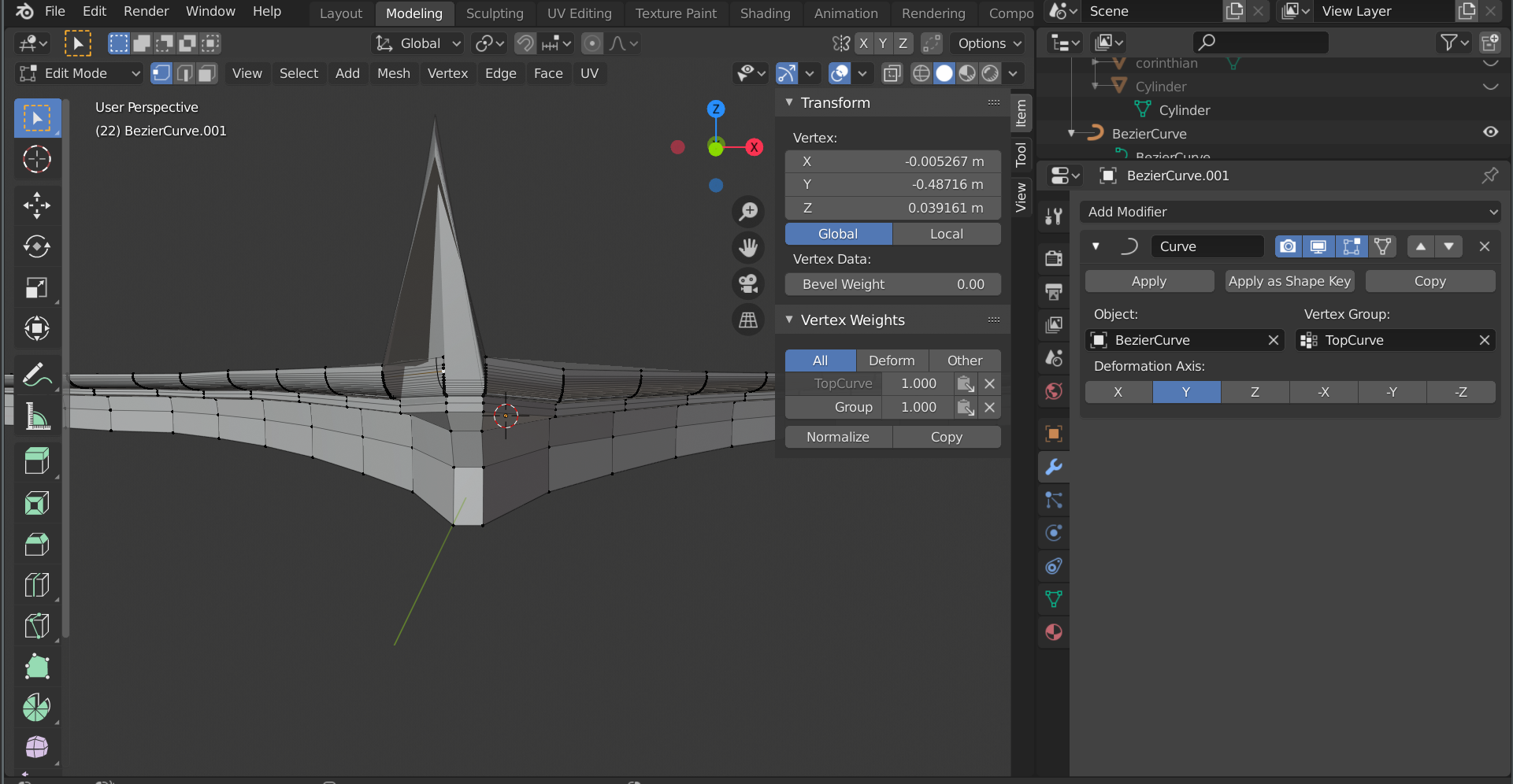This screenshot has height=784, width=1513.
Task: Select the Knife tool
Action: pos(37,626)
